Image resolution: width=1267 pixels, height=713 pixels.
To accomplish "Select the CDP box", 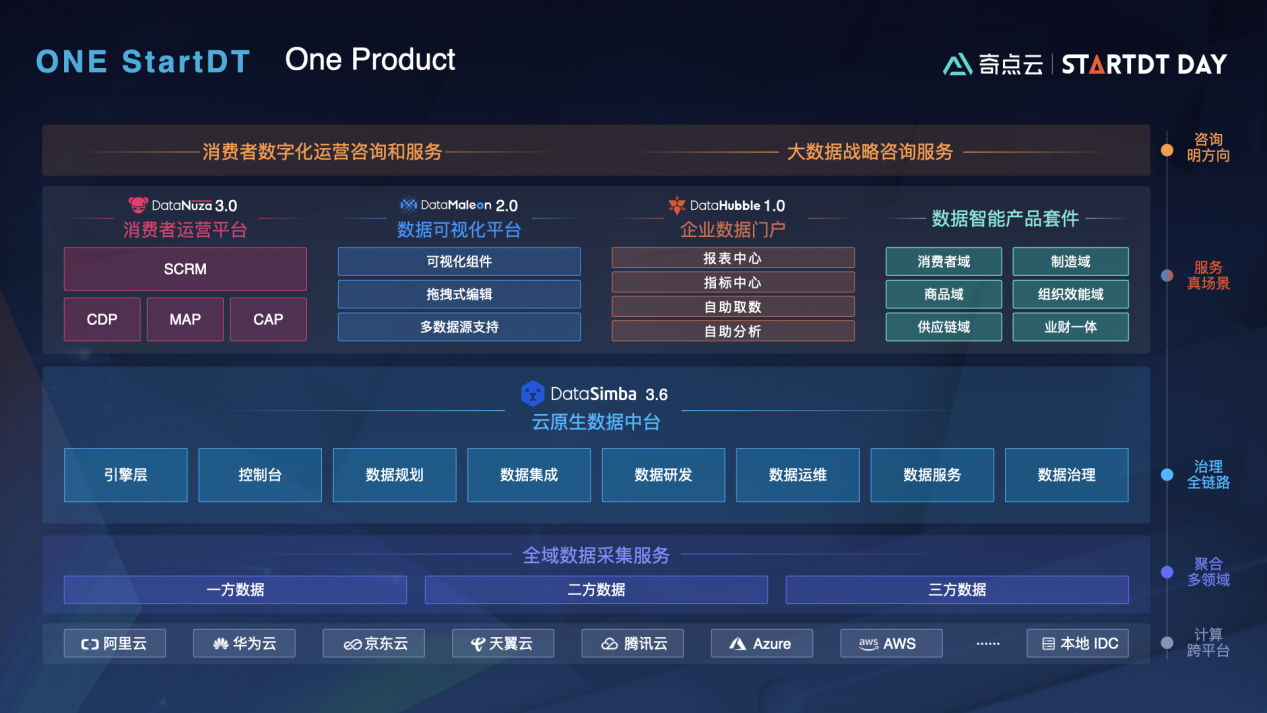I will click(x=102, y=319).
